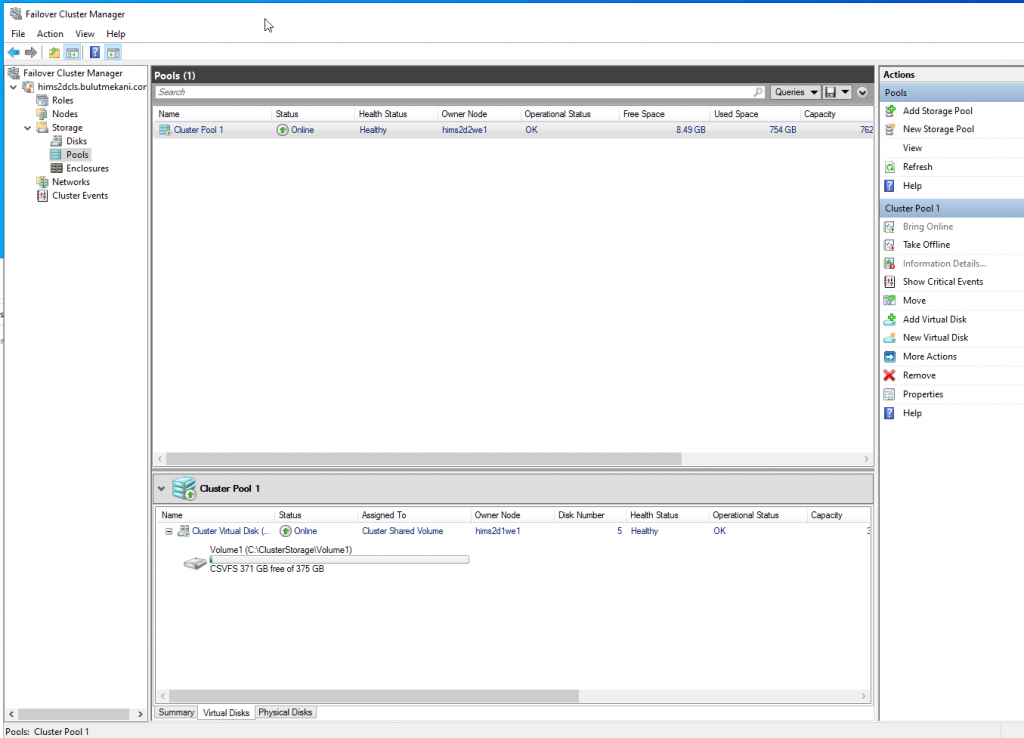Switch to the Virtual Disks tab
The width and height of the screenshot is (1024, 738).
point(226,713)
